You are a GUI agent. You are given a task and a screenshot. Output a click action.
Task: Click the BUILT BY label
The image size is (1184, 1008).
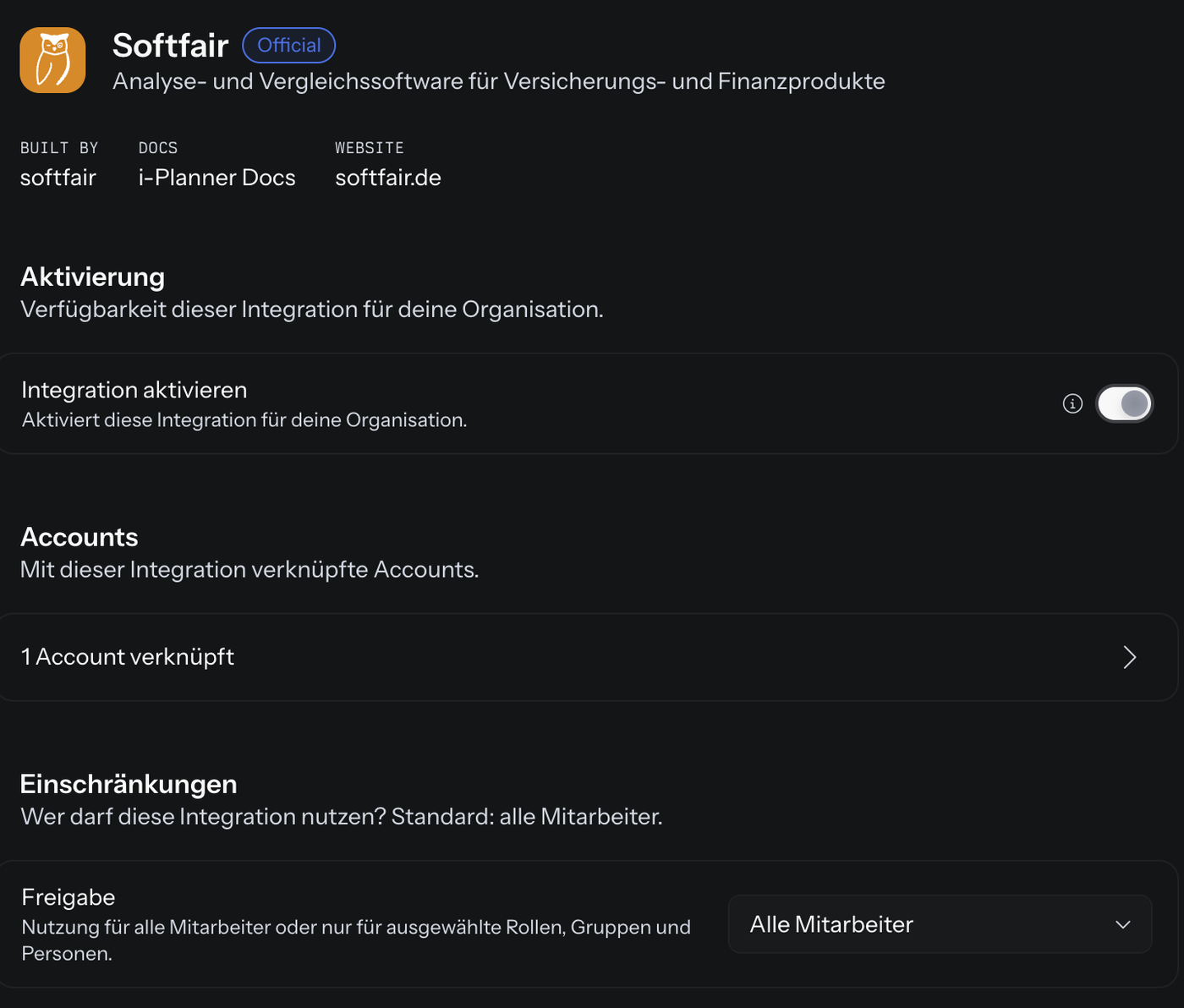point(59,148)
